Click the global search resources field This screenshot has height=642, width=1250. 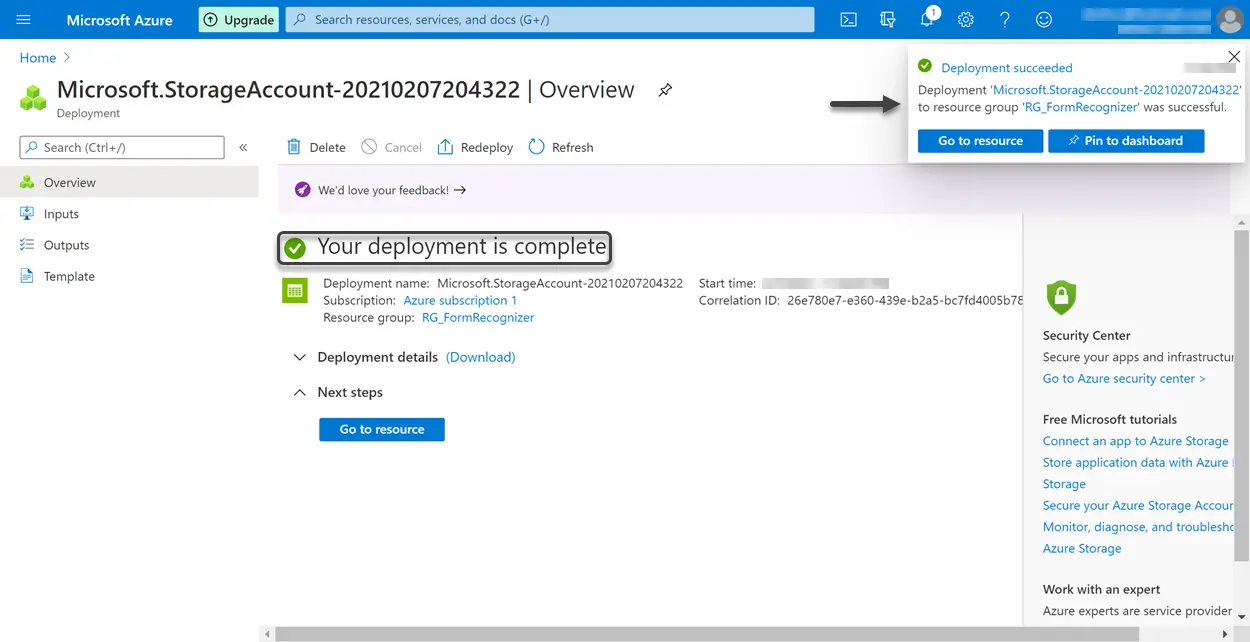click(550, 20)
